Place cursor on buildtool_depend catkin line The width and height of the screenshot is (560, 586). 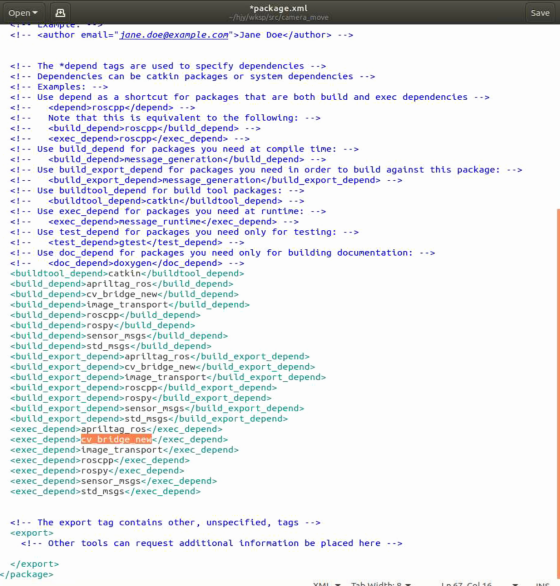[127, 274]
